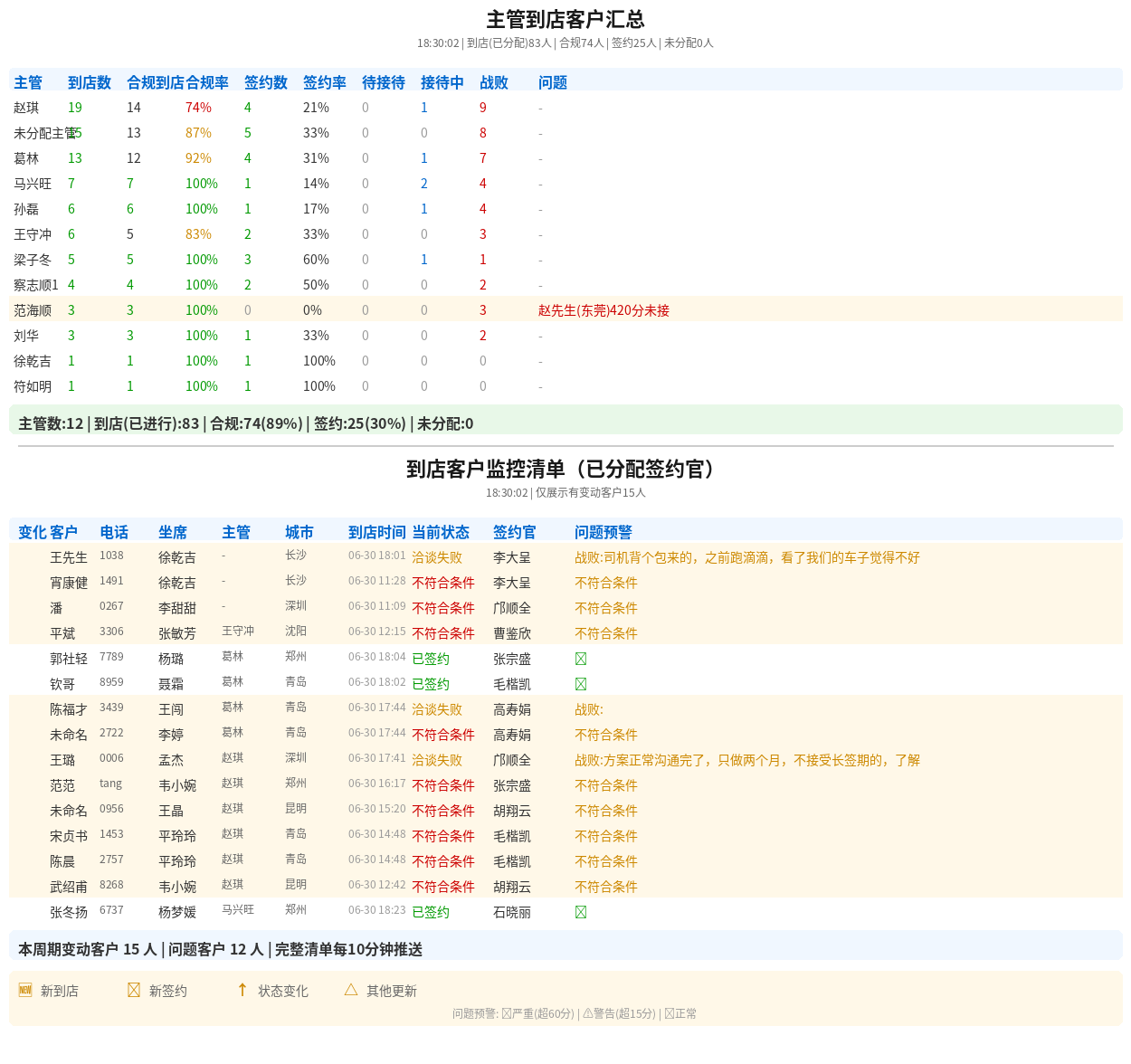Select the 问题预警 column header
1131x1064 pixels.
pyautogui.click(x=604, y=532)
